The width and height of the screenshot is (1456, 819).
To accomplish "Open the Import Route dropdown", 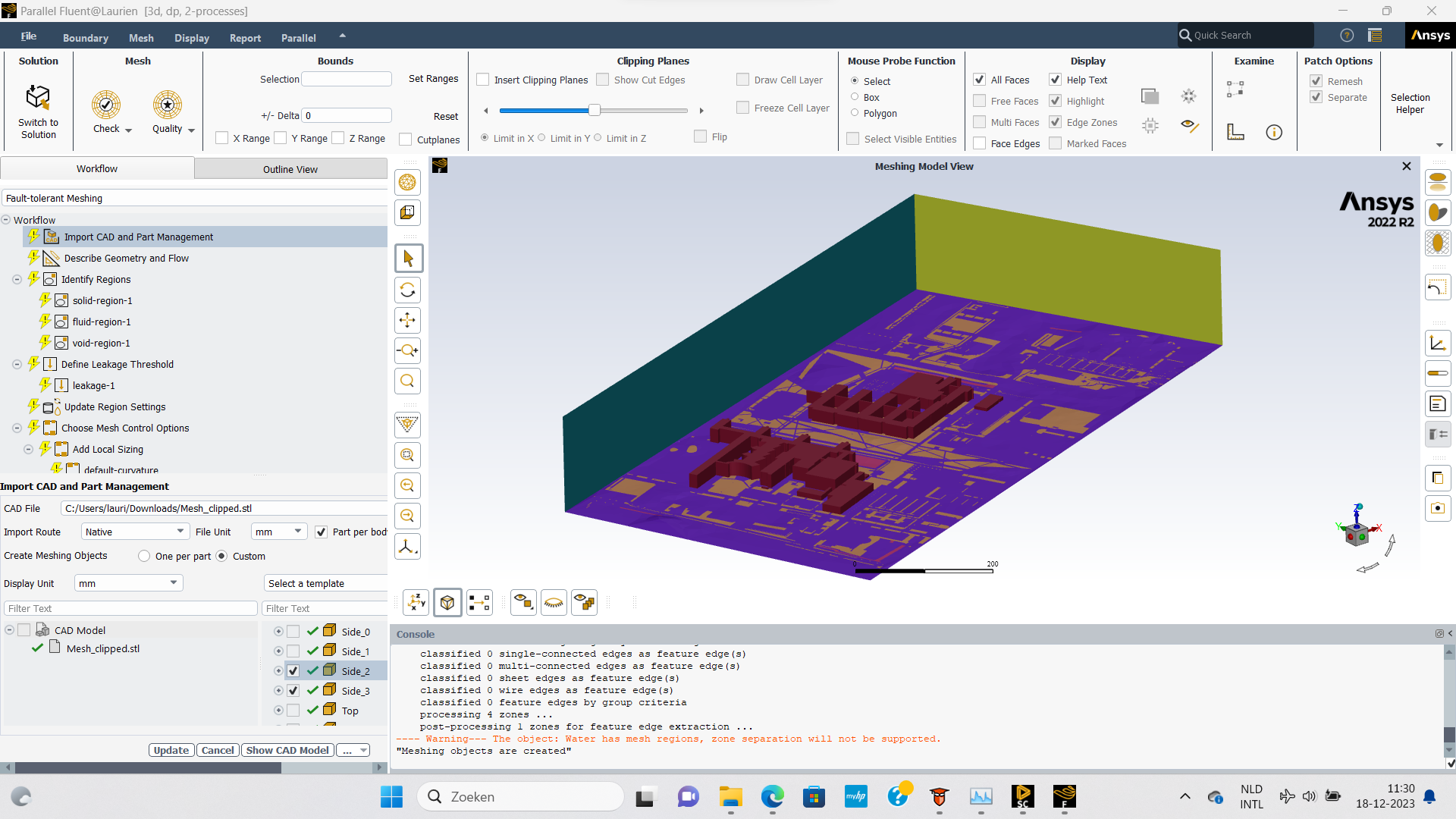I will coord(135,532).
